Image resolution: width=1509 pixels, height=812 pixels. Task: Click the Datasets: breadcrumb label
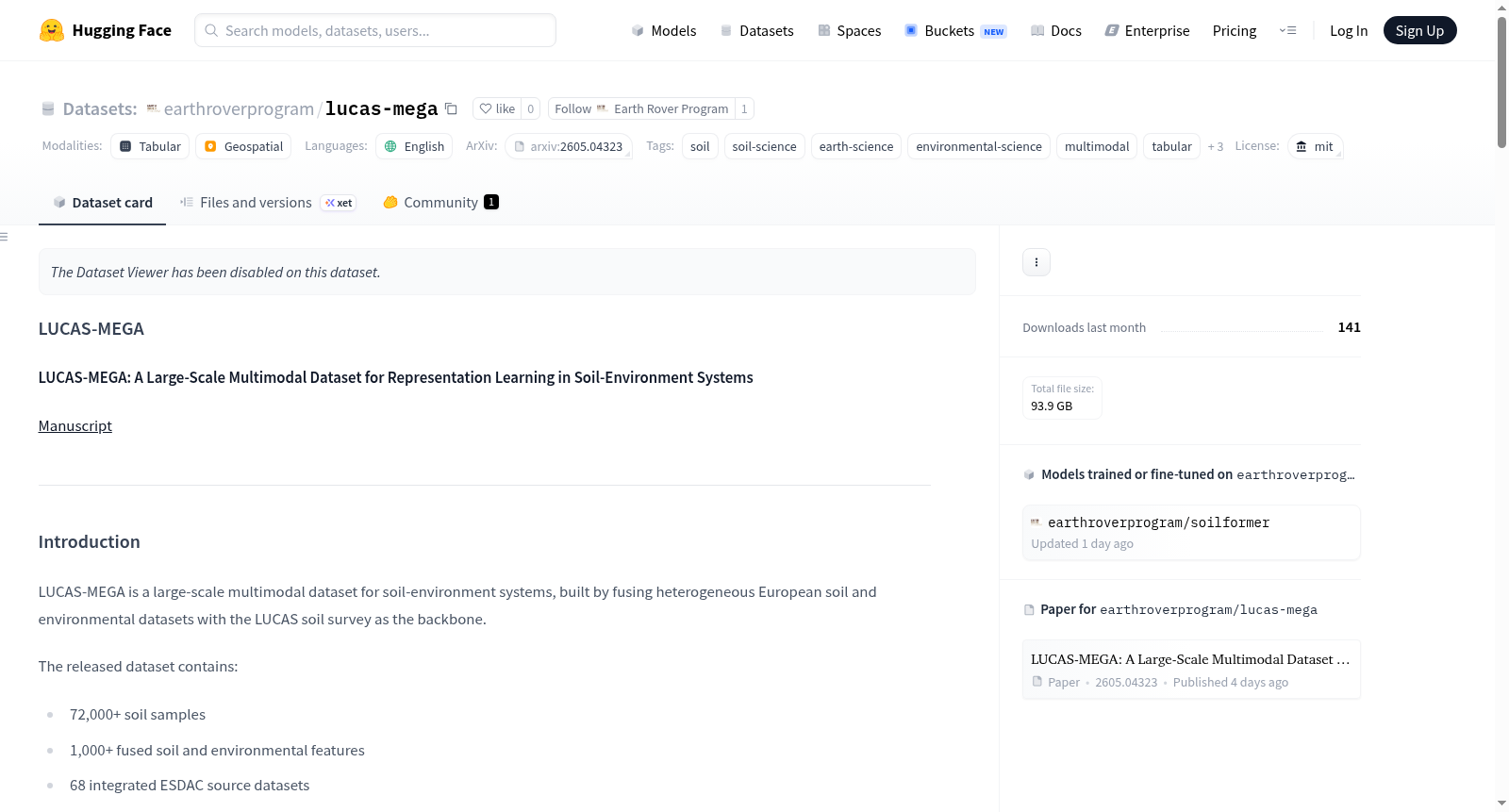tap(100, 108)
